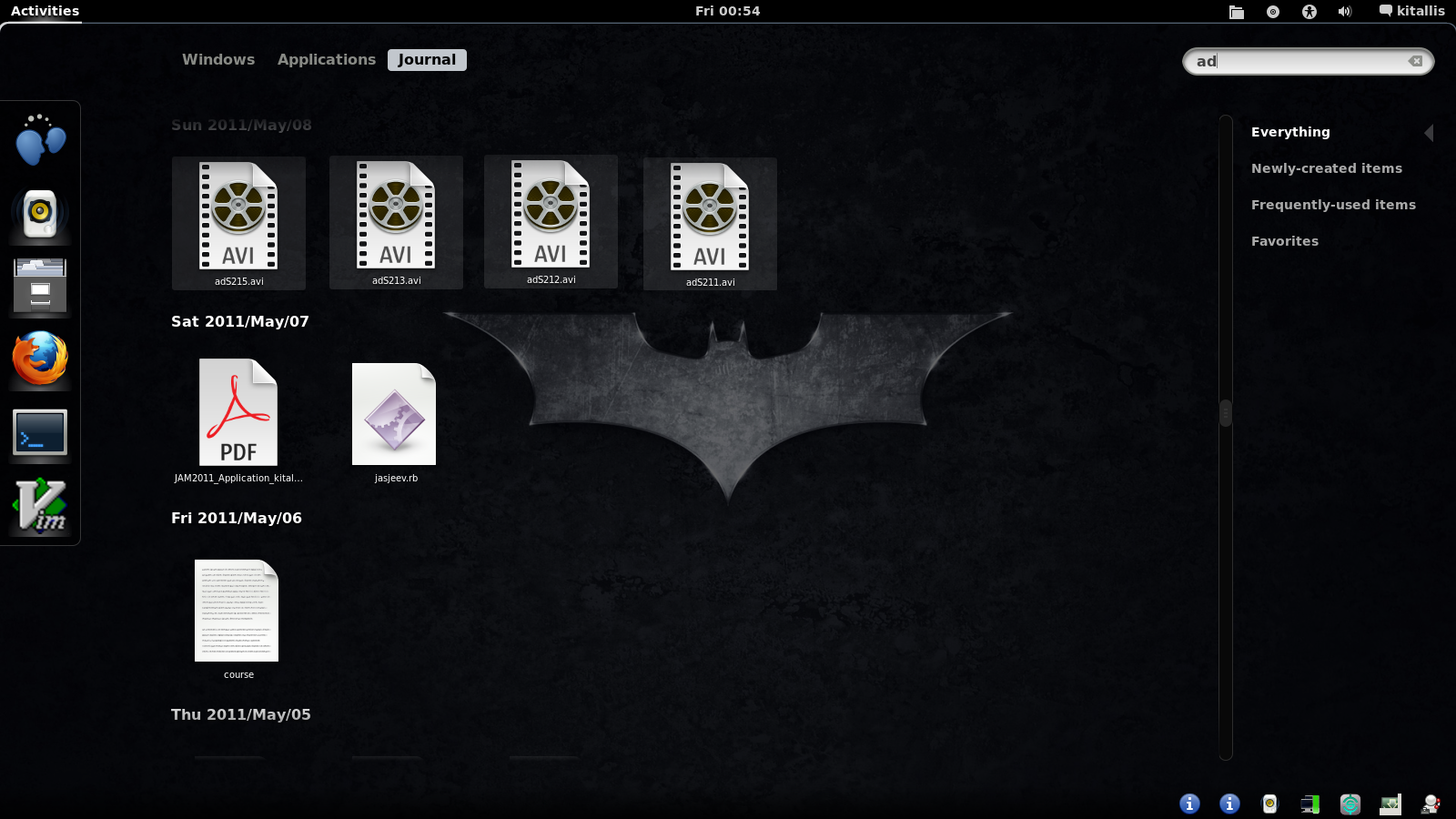Switch to the Applications tab
1456x819 pixels.
[327, 59]
